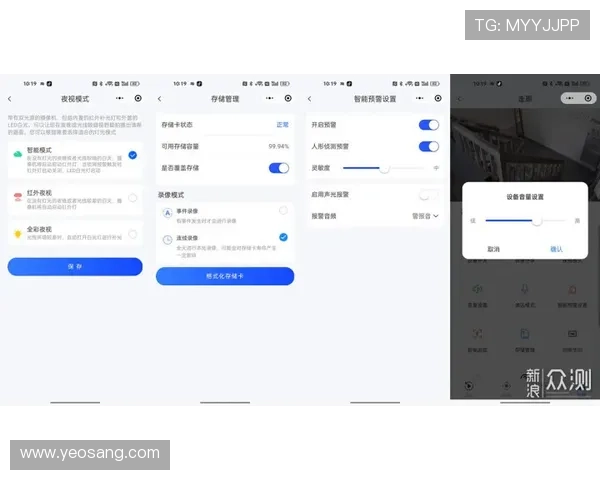Open the more menu on the dimmed 主页 screen

(570, 98)
